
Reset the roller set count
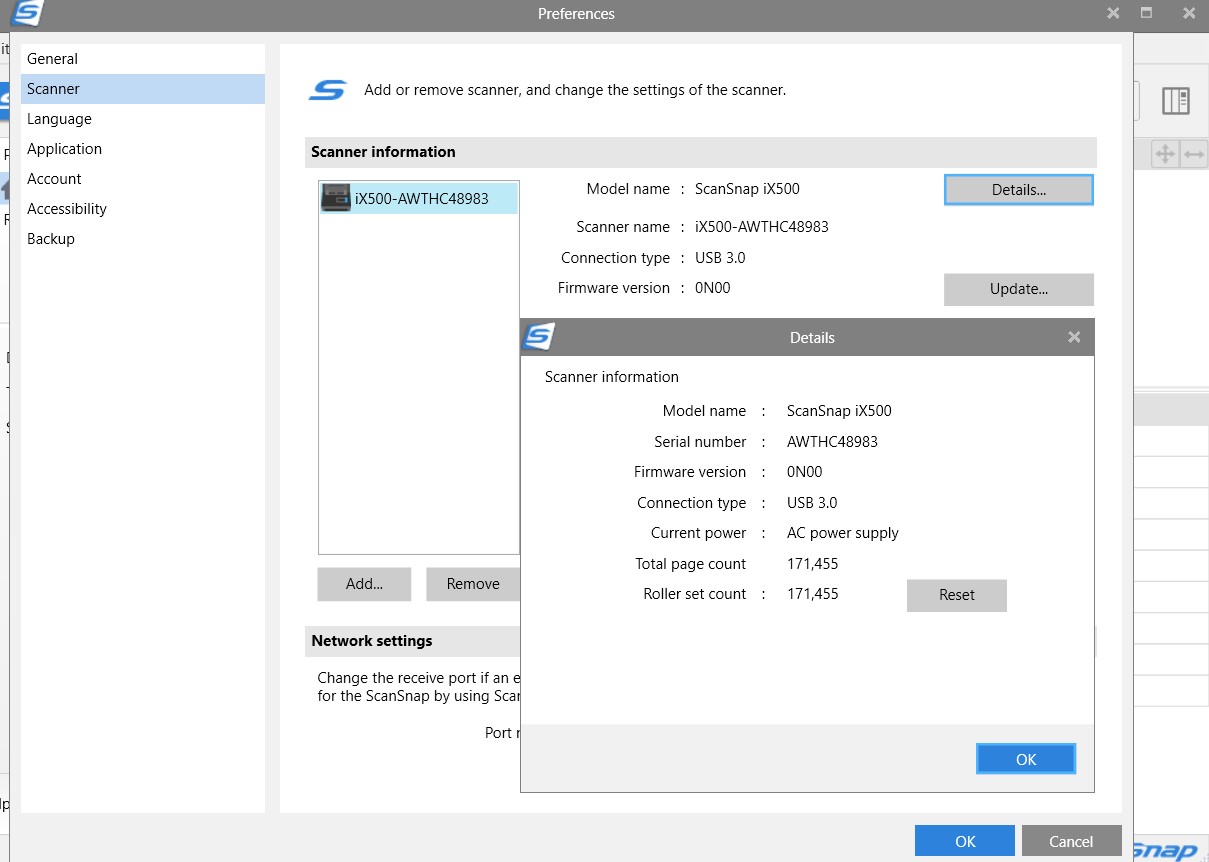(x=956, y=595)
